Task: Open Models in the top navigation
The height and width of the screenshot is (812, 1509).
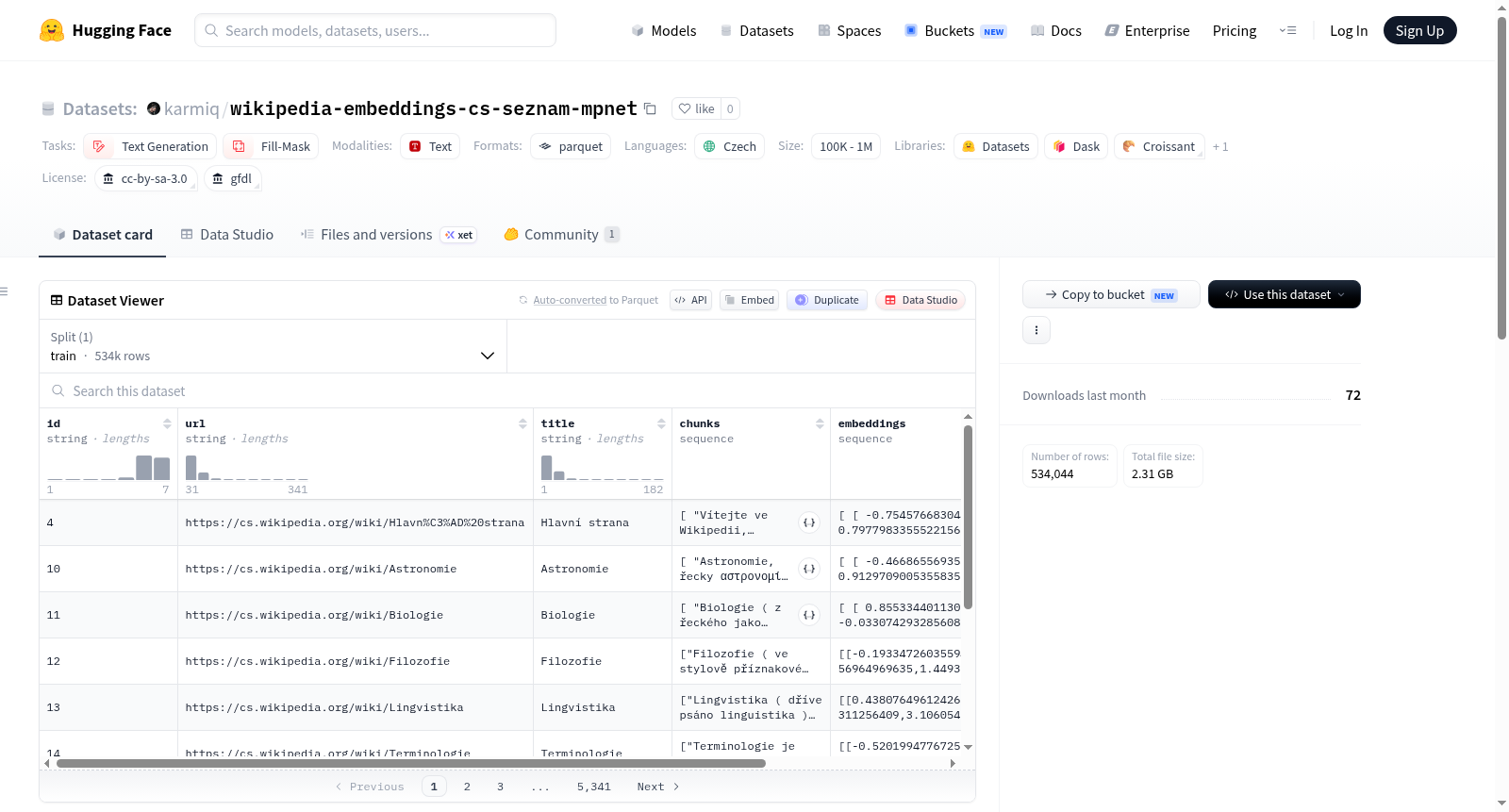Action: (664, 30)
